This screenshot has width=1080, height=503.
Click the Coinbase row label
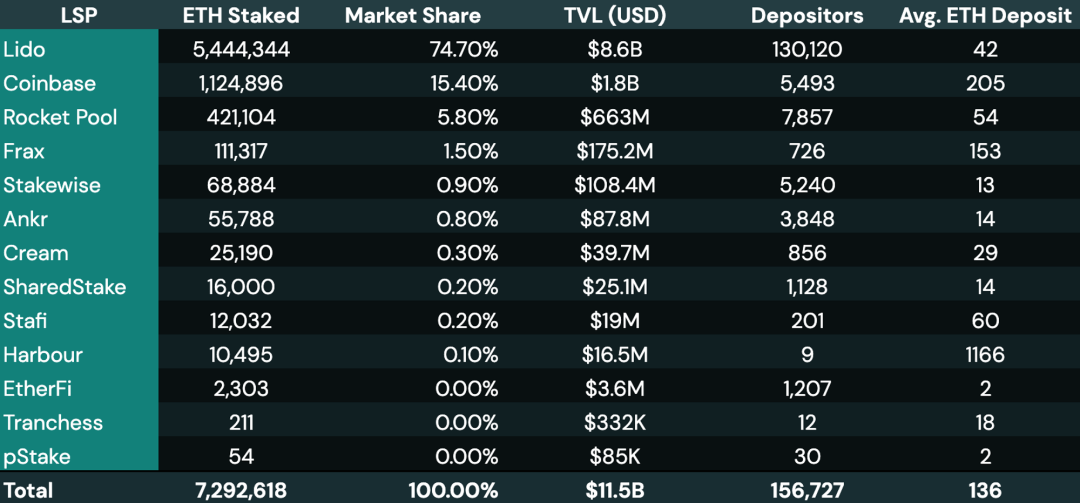click(x=47, y=83)
